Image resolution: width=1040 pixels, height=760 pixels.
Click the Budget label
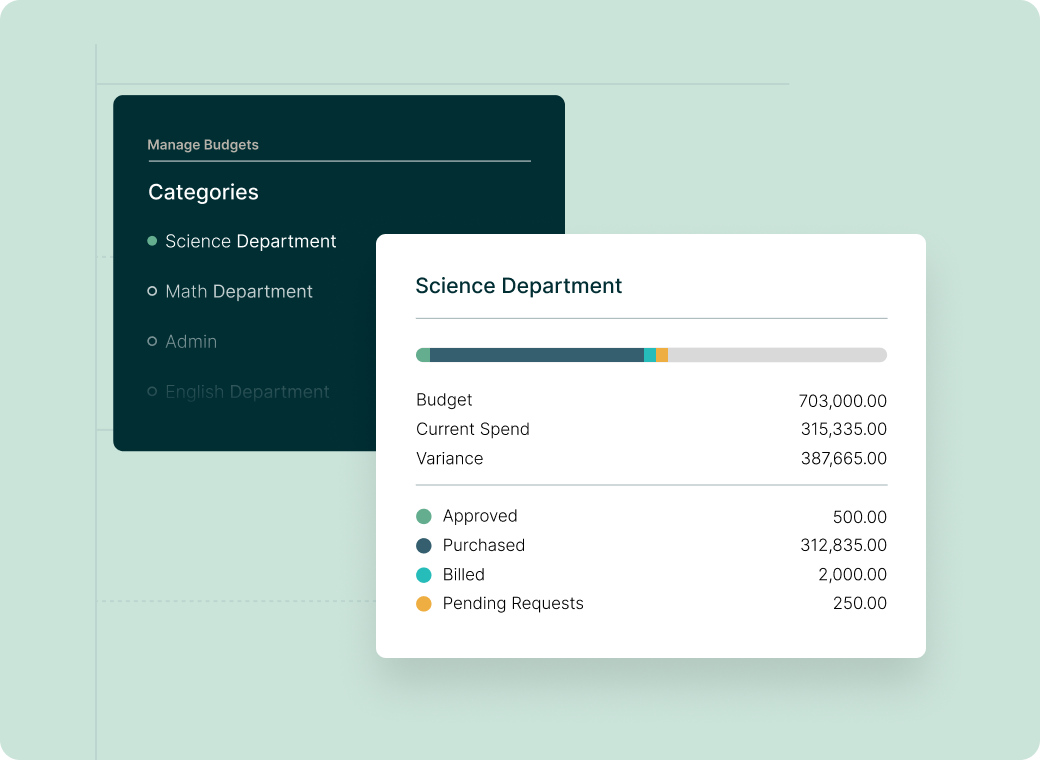(x=444, y=400)
